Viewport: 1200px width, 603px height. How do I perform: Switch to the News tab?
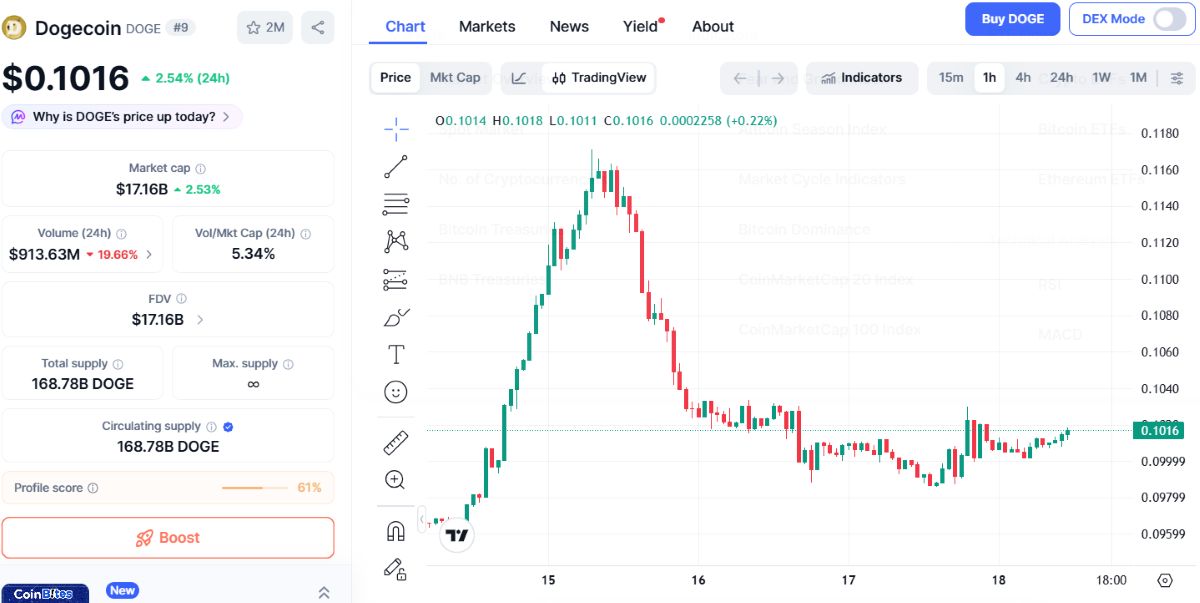tap(569, 27)
